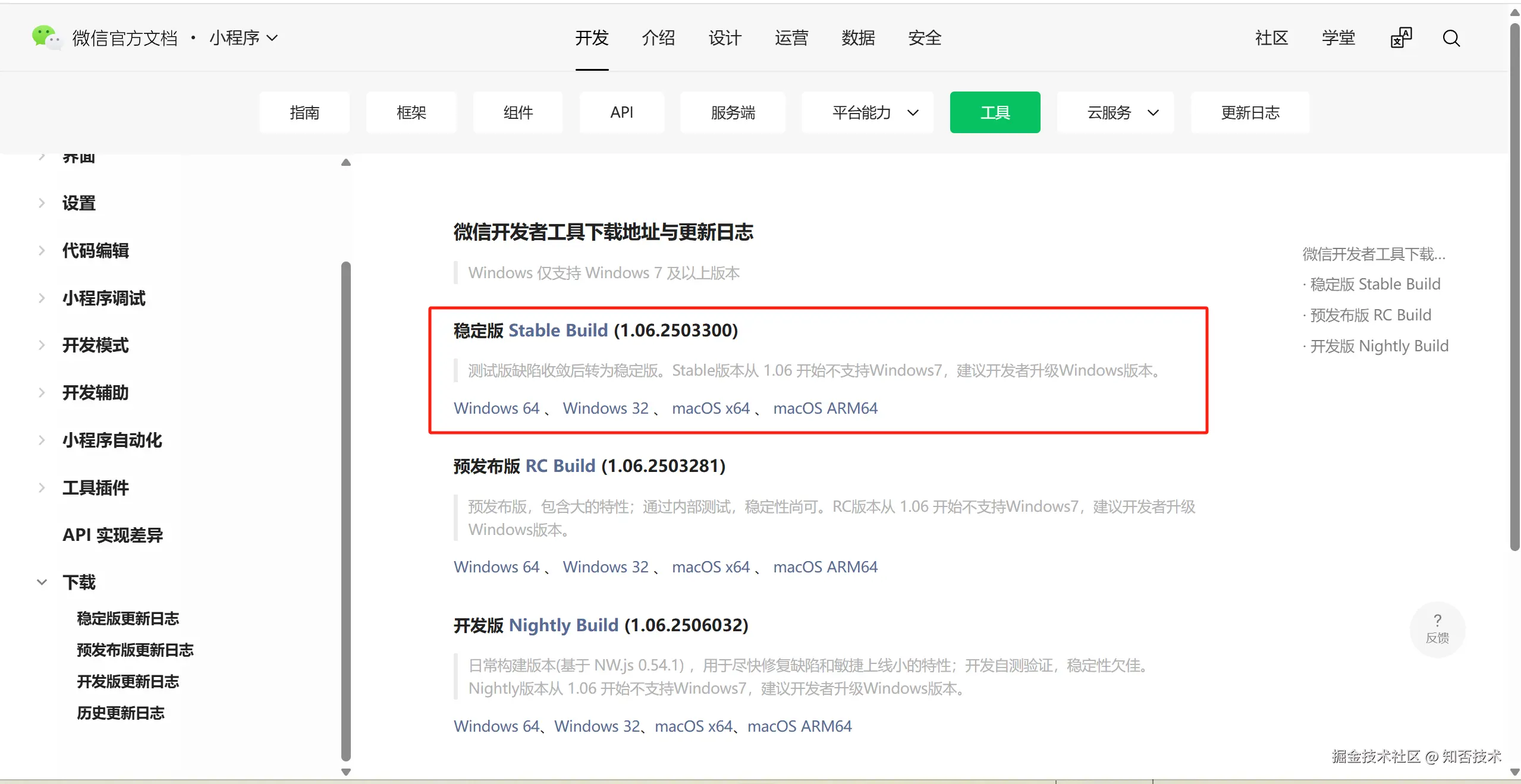
Task: Switch to the 设计 top tab
Action: click(x=725, y=38)
